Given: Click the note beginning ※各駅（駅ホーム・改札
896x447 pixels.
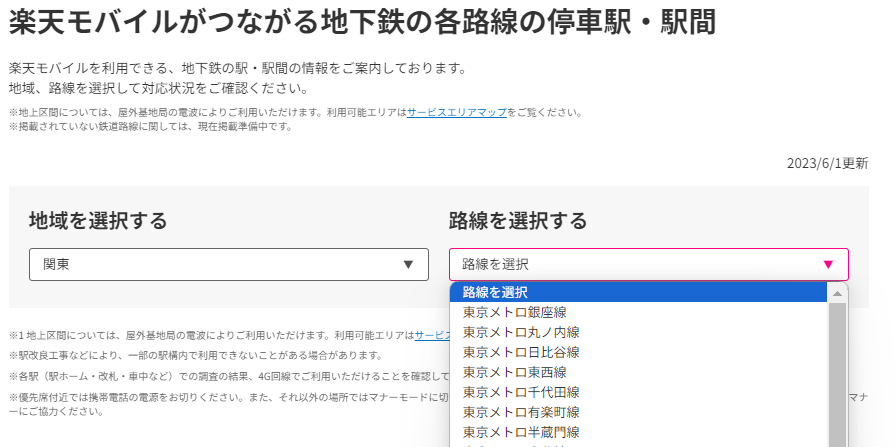Looking at the screenshot, I should [x=229, y=376].
